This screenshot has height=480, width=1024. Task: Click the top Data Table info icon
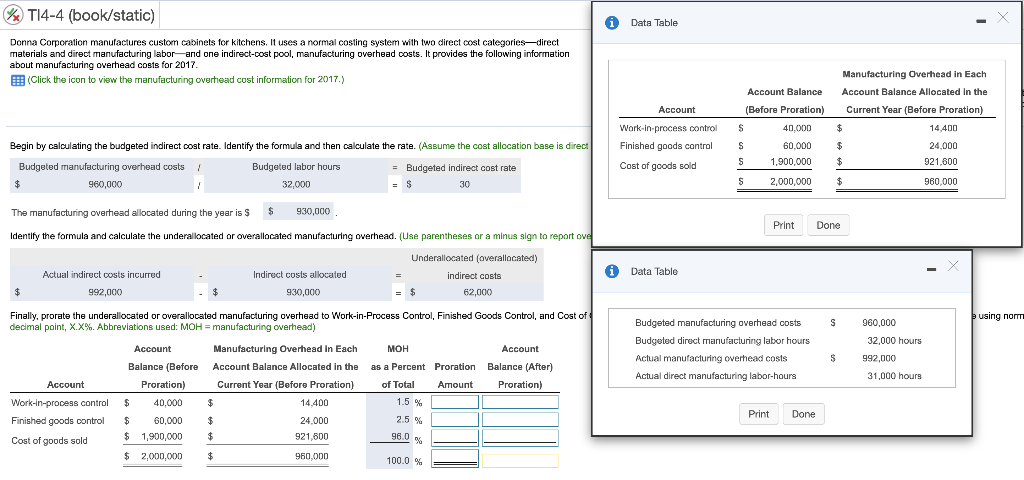(x=613, y=23)
